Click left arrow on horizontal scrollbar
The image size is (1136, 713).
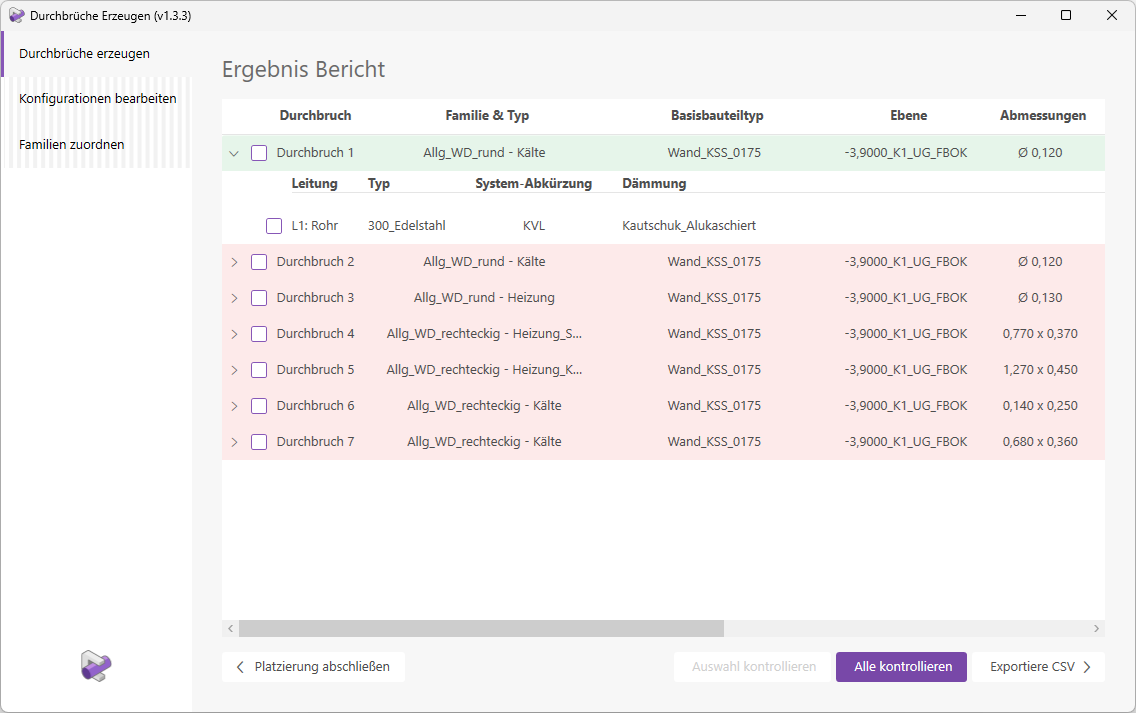point(230,629)
